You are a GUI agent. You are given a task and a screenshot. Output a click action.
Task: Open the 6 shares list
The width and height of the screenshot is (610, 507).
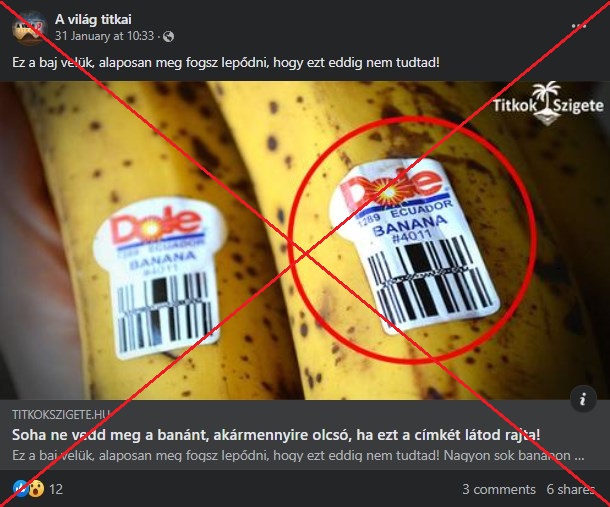(571, 489)
